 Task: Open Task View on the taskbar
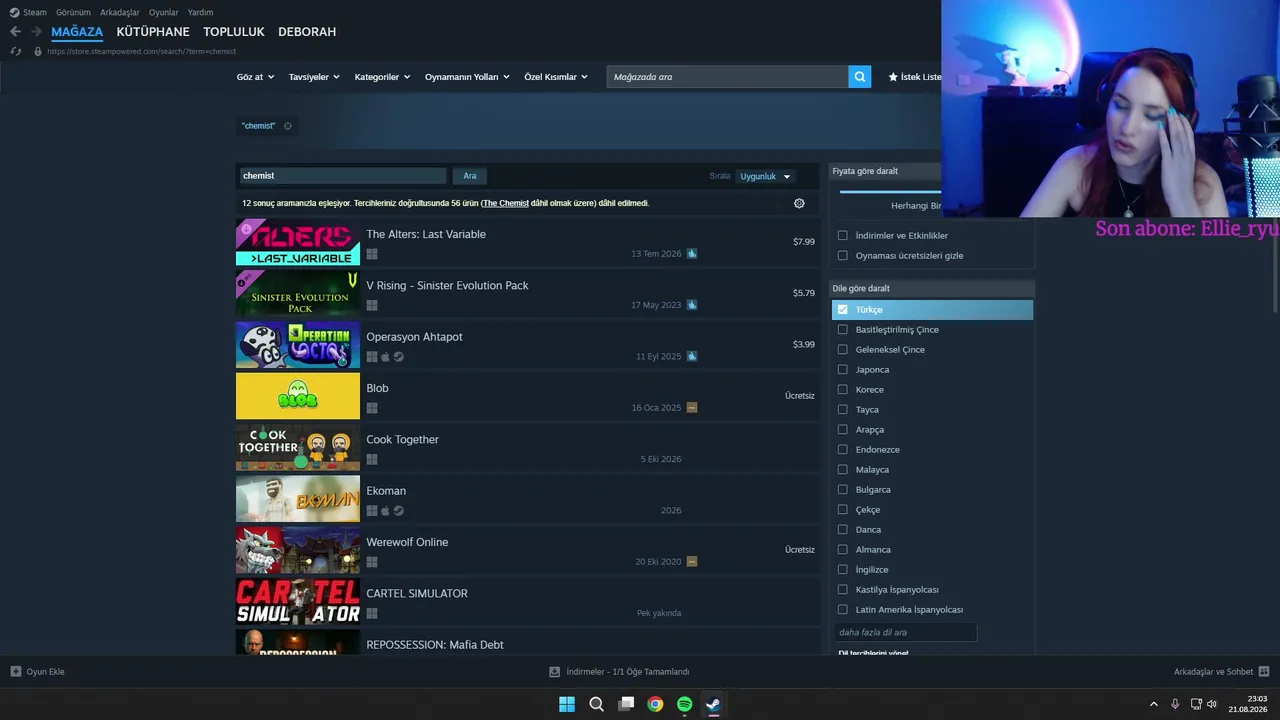pos(626,704)
